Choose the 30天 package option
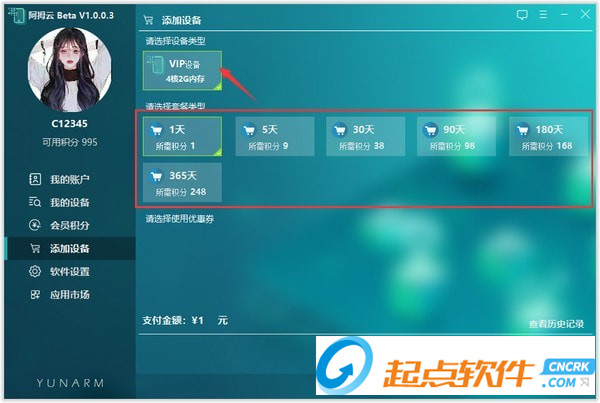Screen dimensions: 600x403 365,137
